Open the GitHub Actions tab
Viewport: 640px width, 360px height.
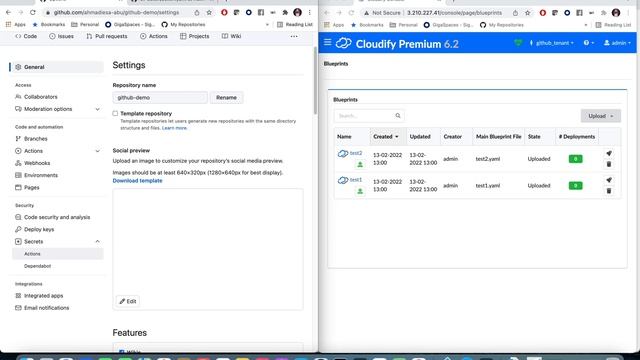[x=154, y=36]
